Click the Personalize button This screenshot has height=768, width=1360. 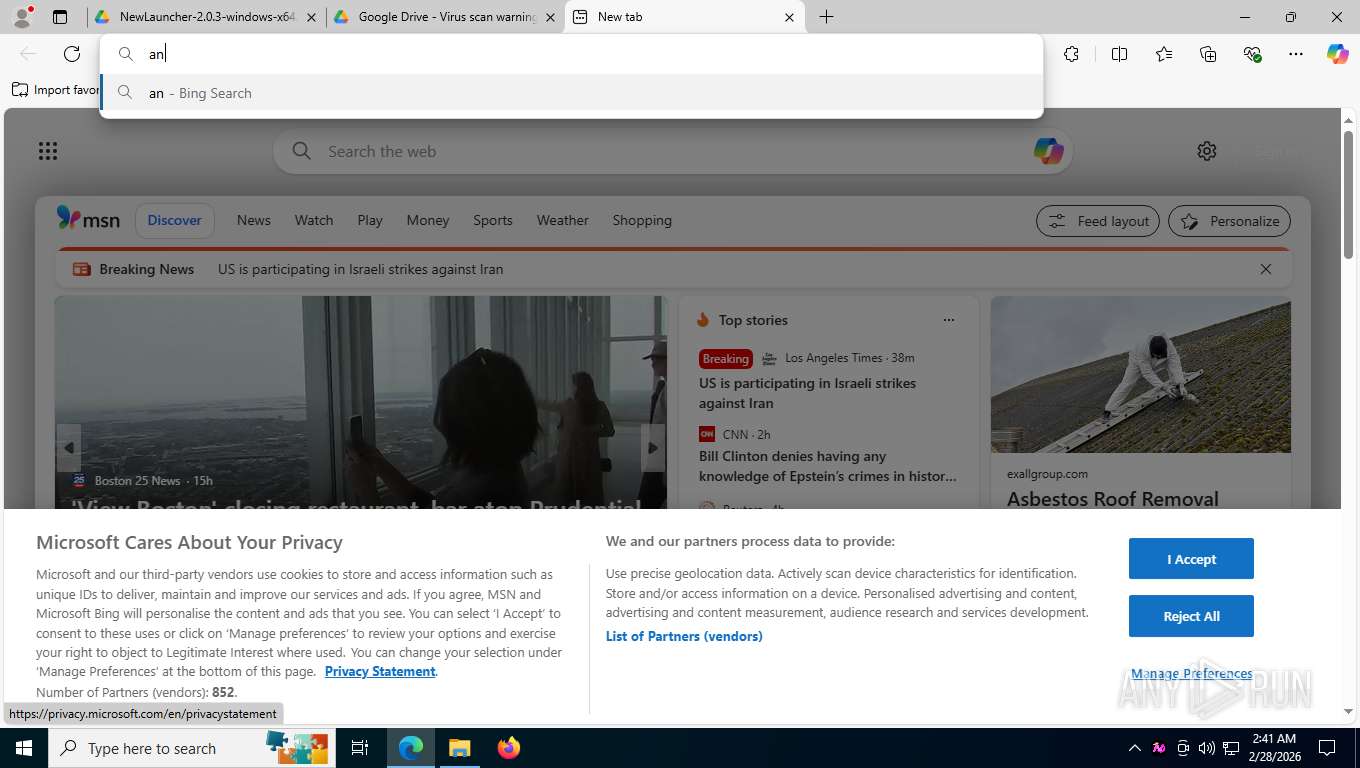click(x=1229, y=221)
